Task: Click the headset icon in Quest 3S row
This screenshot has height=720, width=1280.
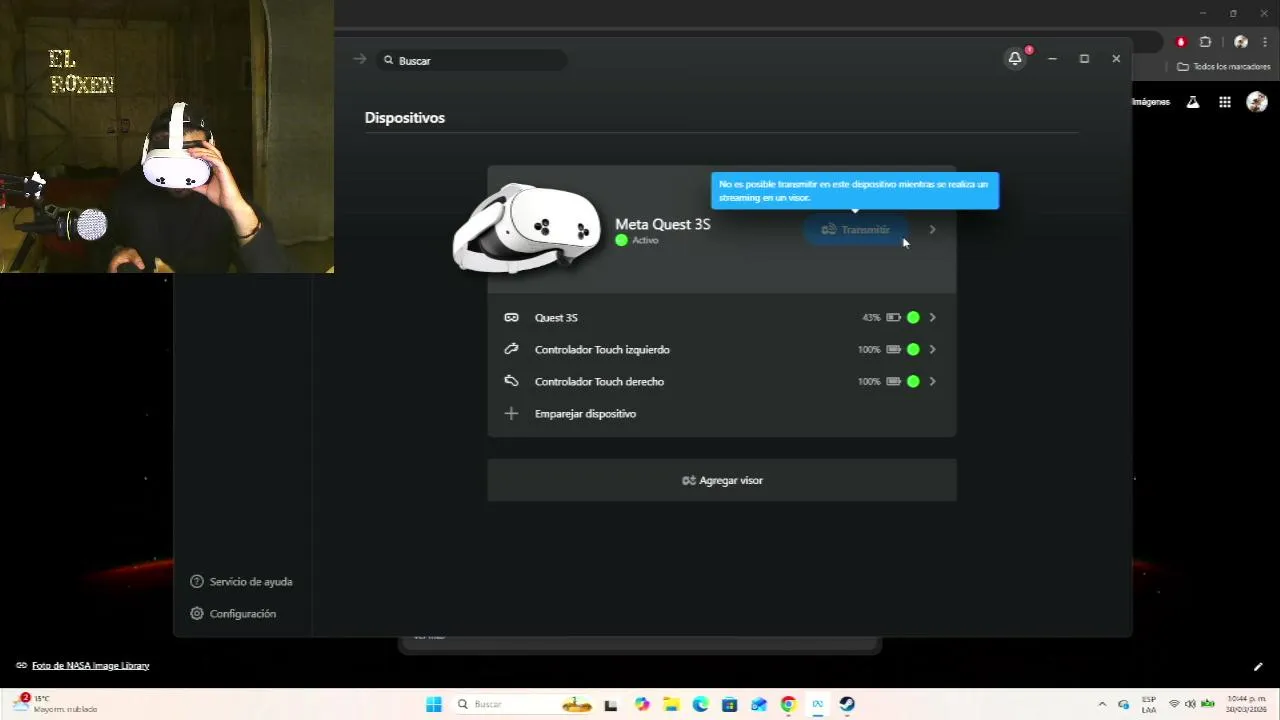Action: [511, 317]
